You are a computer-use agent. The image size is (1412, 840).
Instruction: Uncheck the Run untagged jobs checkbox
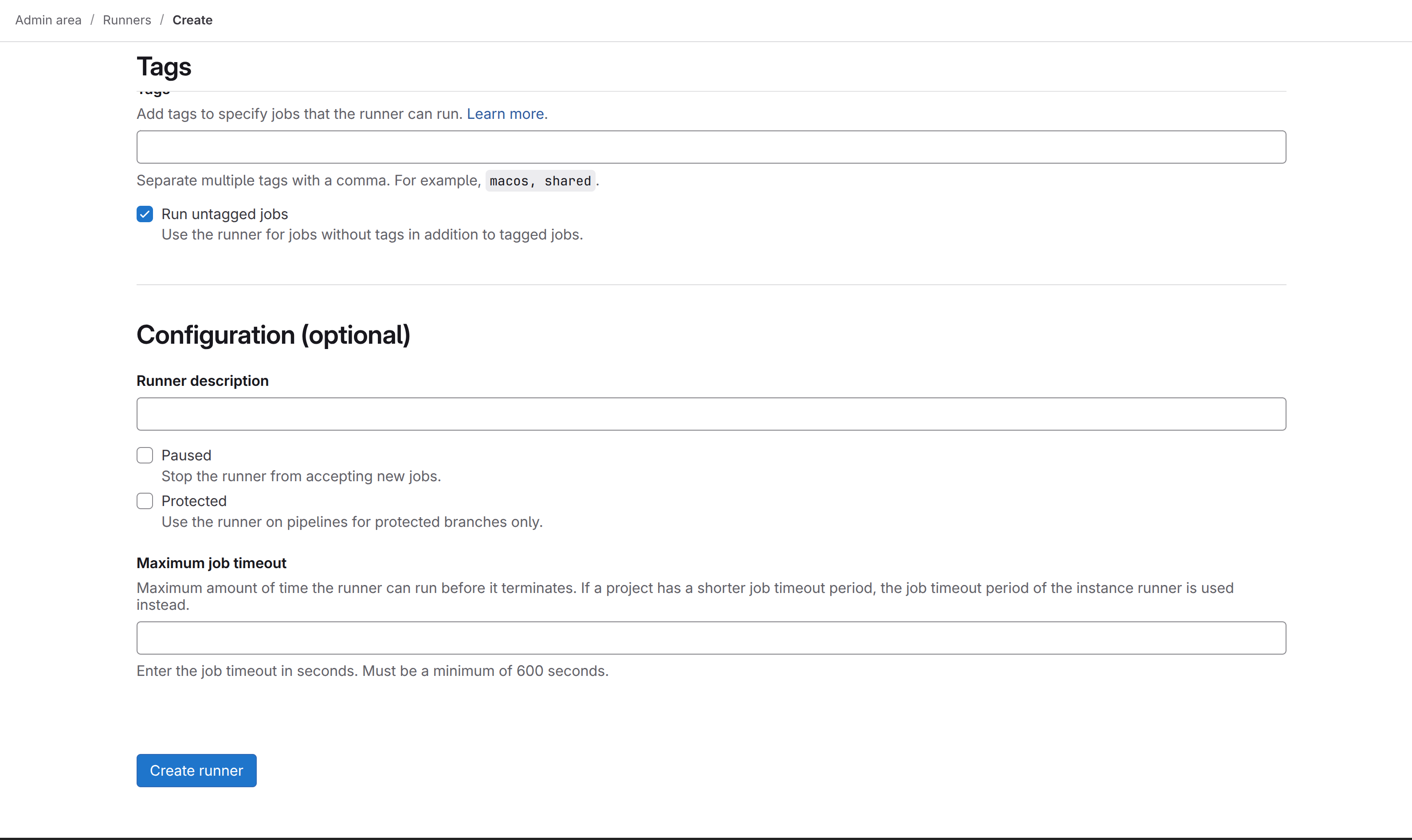pos(145,214)
